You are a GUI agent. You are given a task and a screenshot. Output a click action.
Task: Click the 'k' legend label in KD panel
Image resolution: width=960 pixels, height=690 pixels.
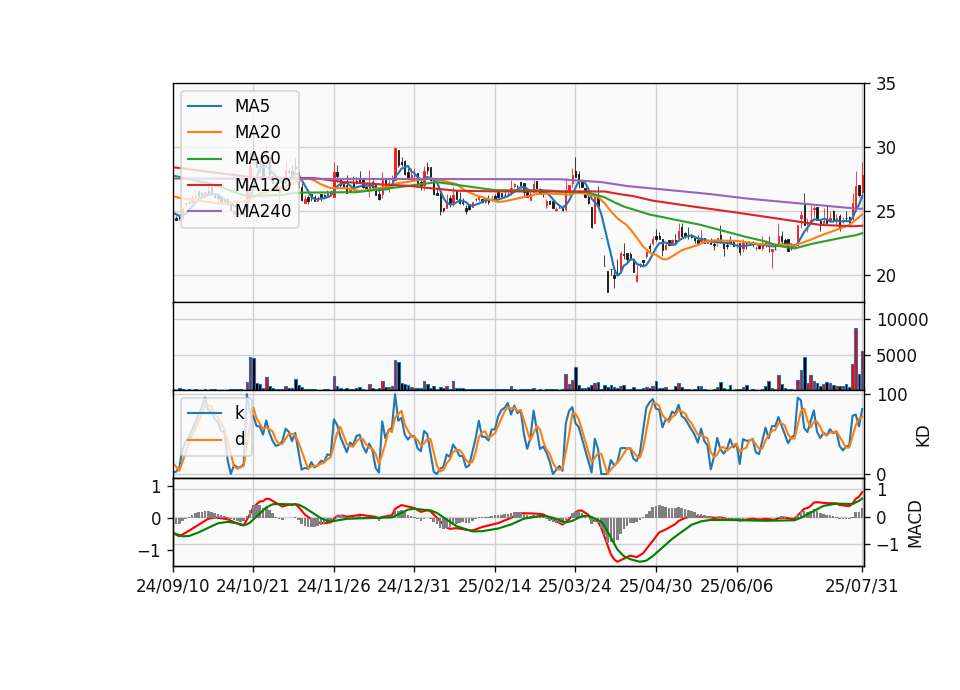pyautogui.click(x=239, y=413)
